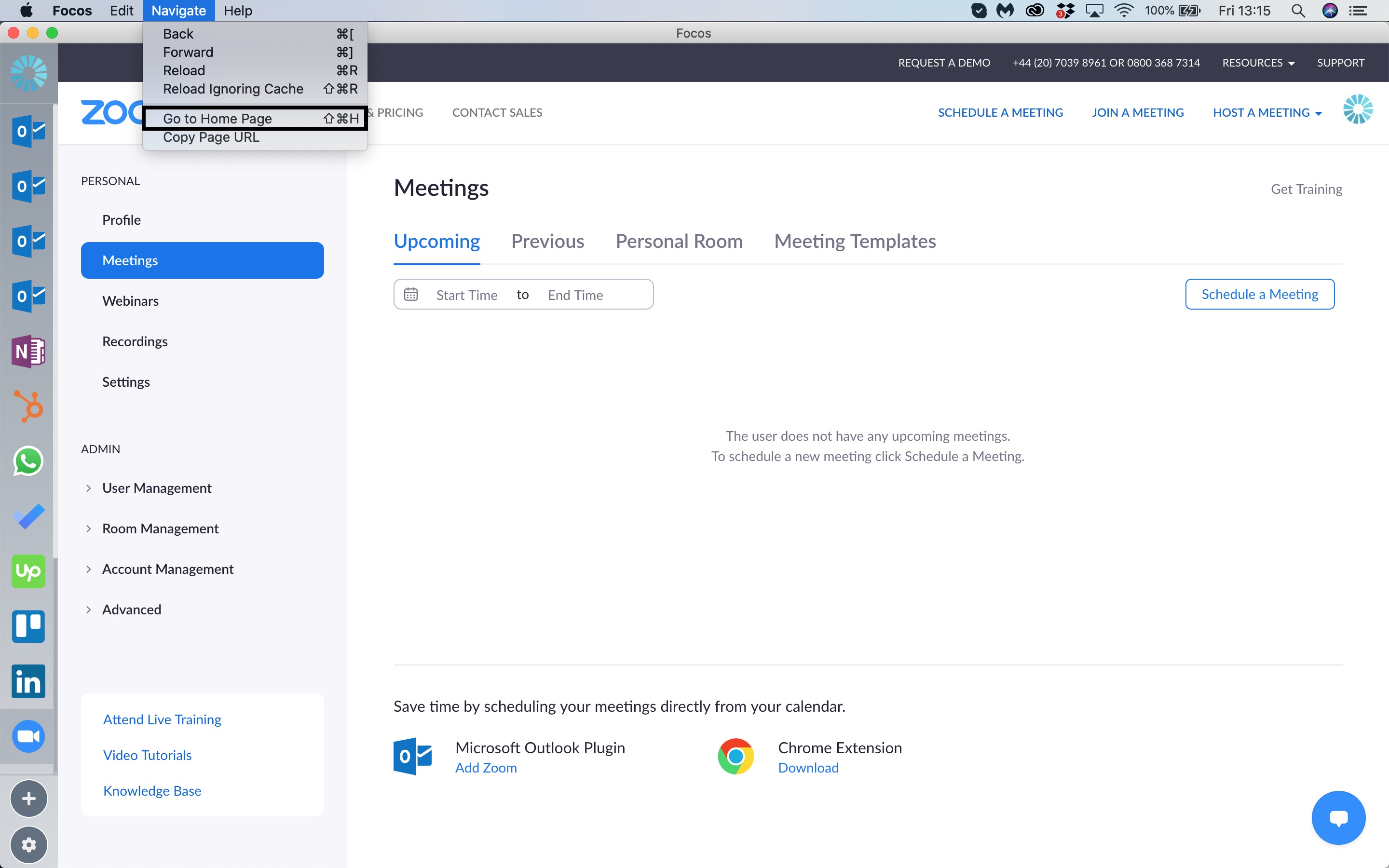Expand User Management section
Image resolution: width=1389 pixels, height=868 pixels.
click(x=156, y=488)
